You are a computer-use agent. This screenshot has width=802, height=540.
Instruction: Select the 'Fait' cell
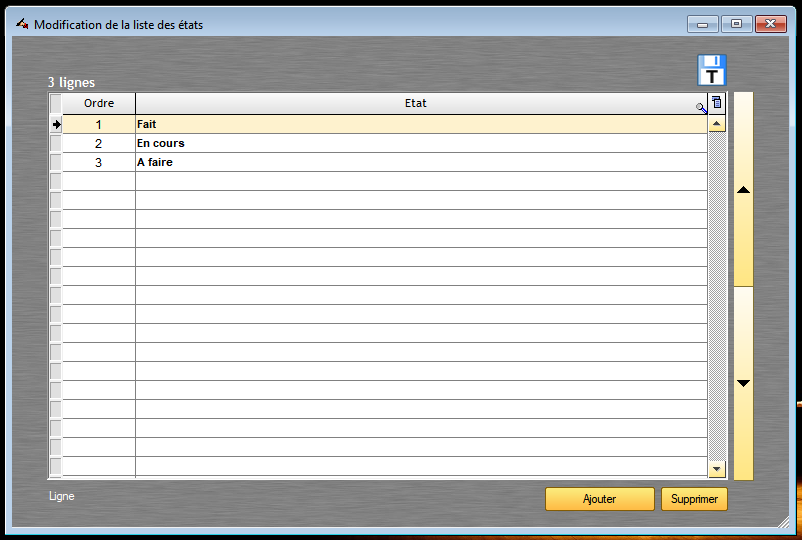pos(421,124)
